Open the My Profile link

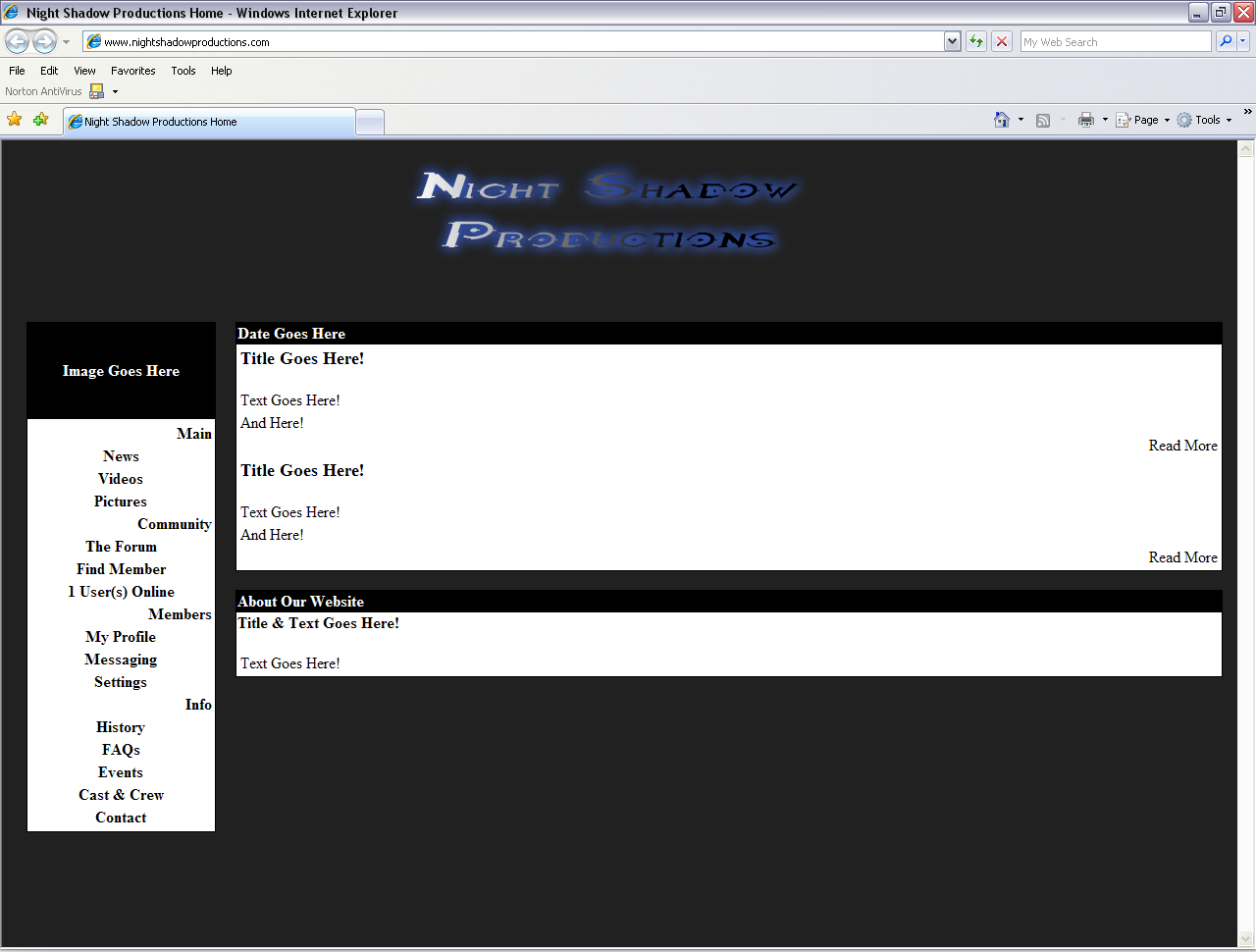[121, 637]
